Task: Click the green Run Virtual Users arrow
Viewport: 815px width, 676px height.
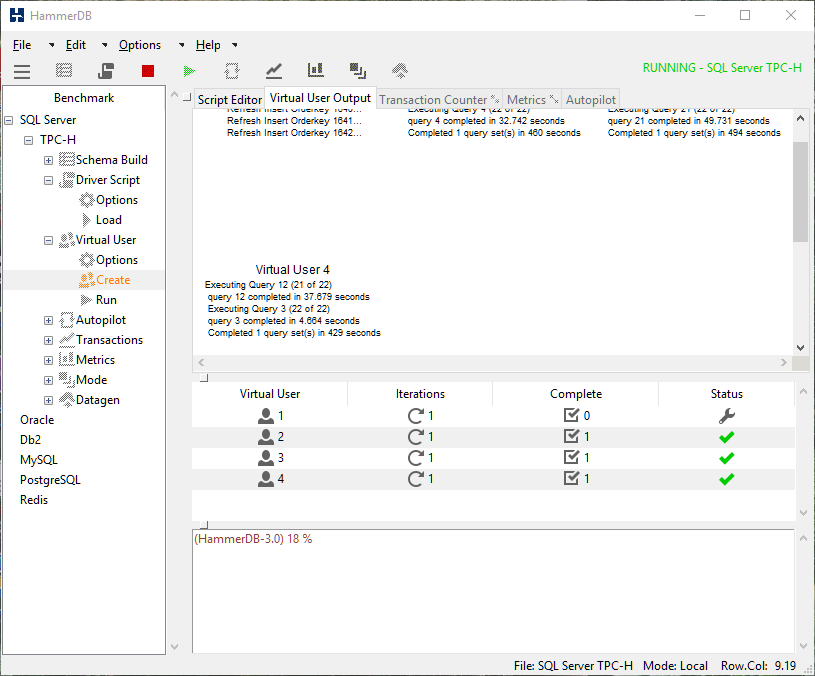Action: (x=189, y=71)
